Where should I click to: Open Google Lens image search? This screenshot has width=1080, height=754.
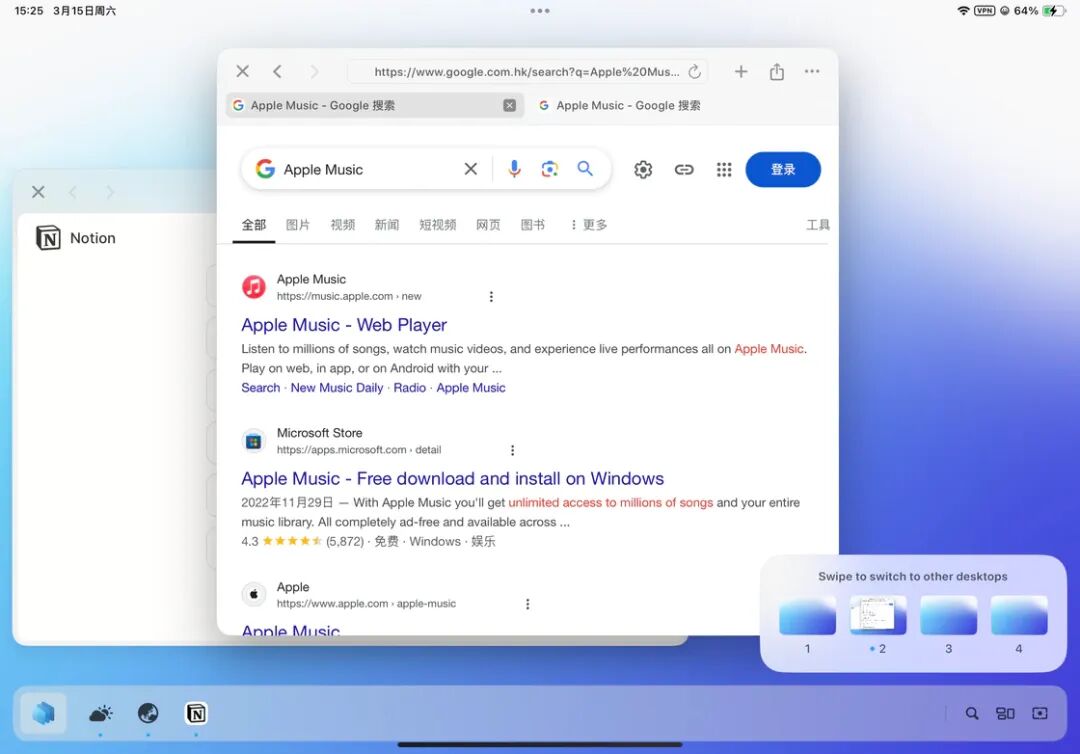coord(550,169)
